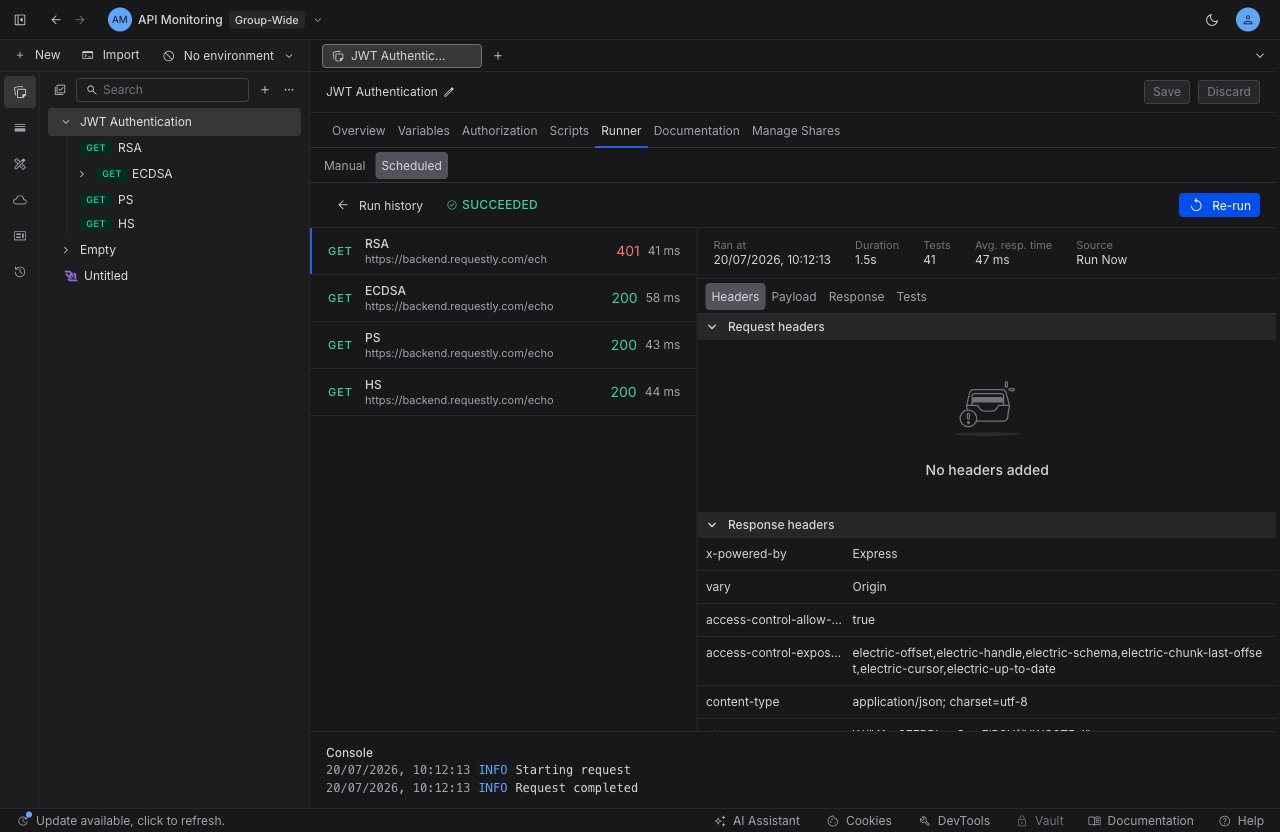Viewport: 1280px width, 832px height.
Task: Open the collections more options menu
Action: click(x=289, y=90)
